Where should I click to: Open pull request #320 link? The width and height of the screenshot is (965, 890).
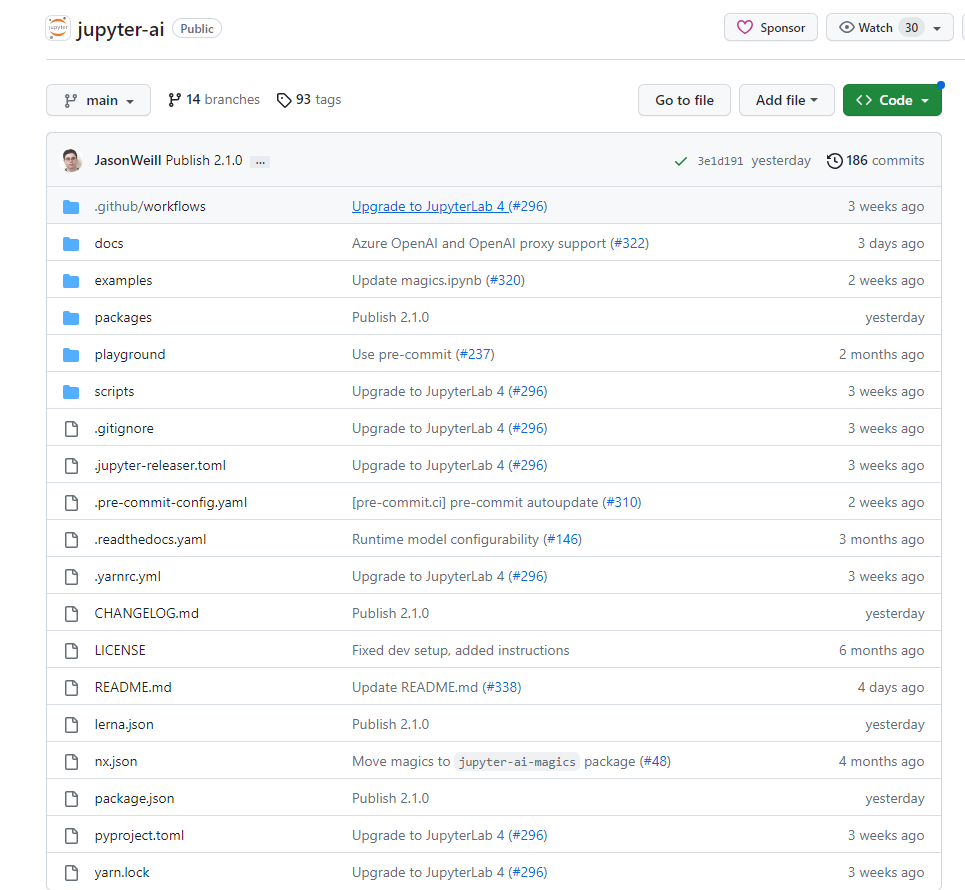point(505,281)
